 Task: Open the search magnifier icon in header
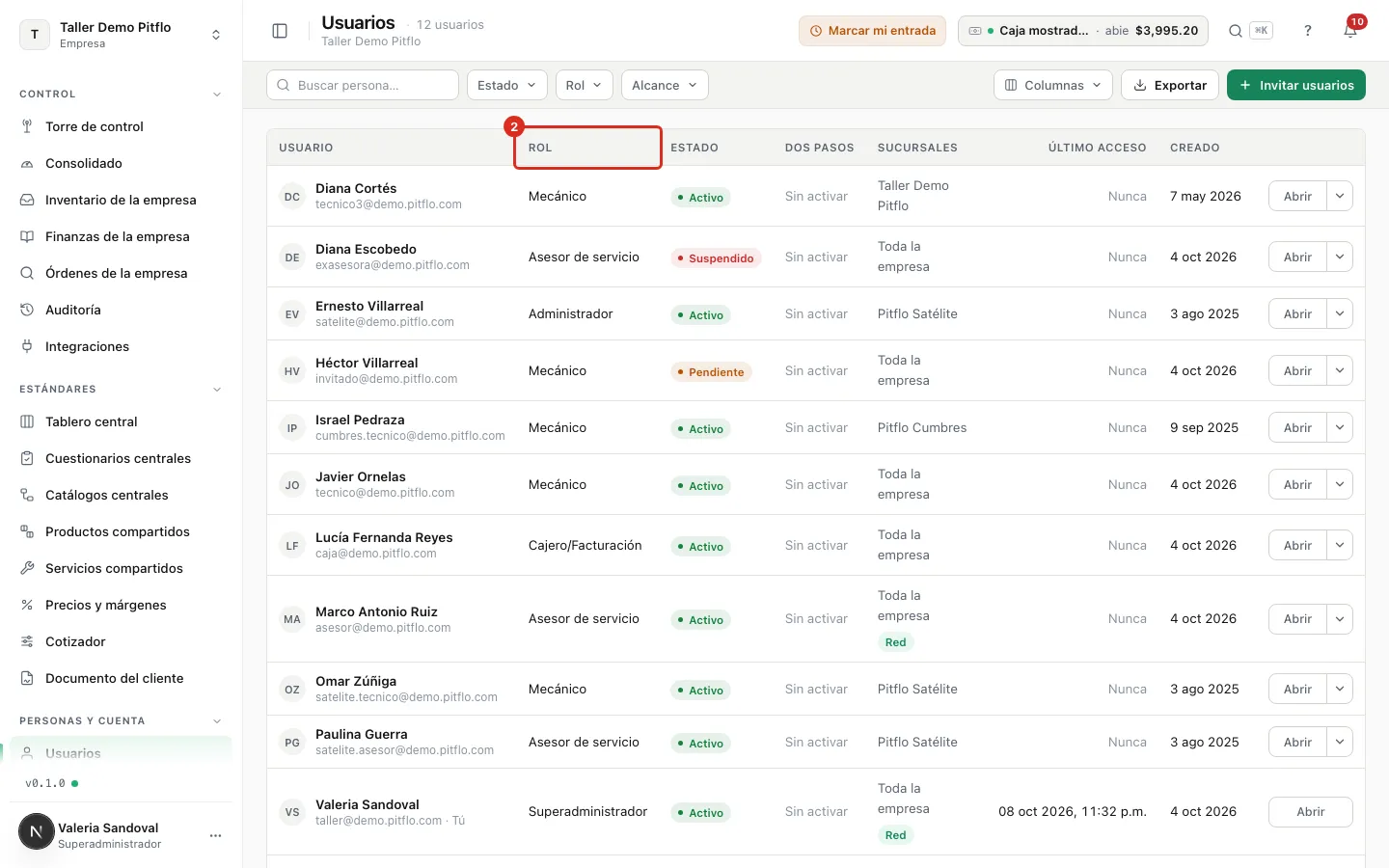coord(1235,31)
